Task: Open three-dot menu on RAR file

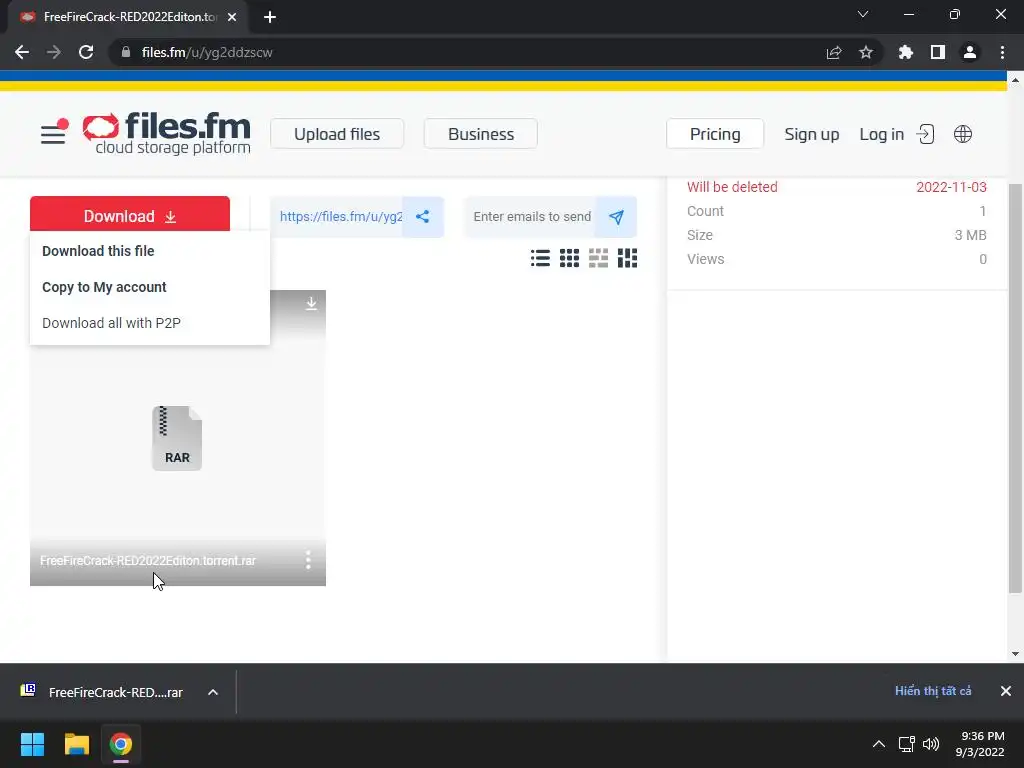Action: [x=308, y=560]
